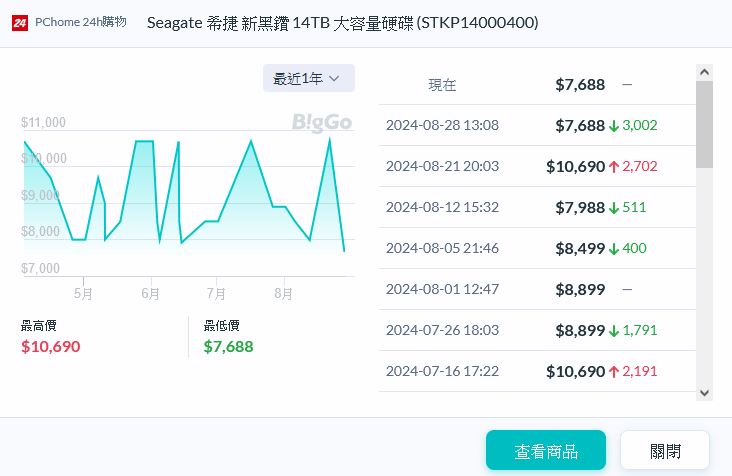Click the product title Seagate 14TB text
Viewport: 732px width, 476px height.
pos(342,22)
